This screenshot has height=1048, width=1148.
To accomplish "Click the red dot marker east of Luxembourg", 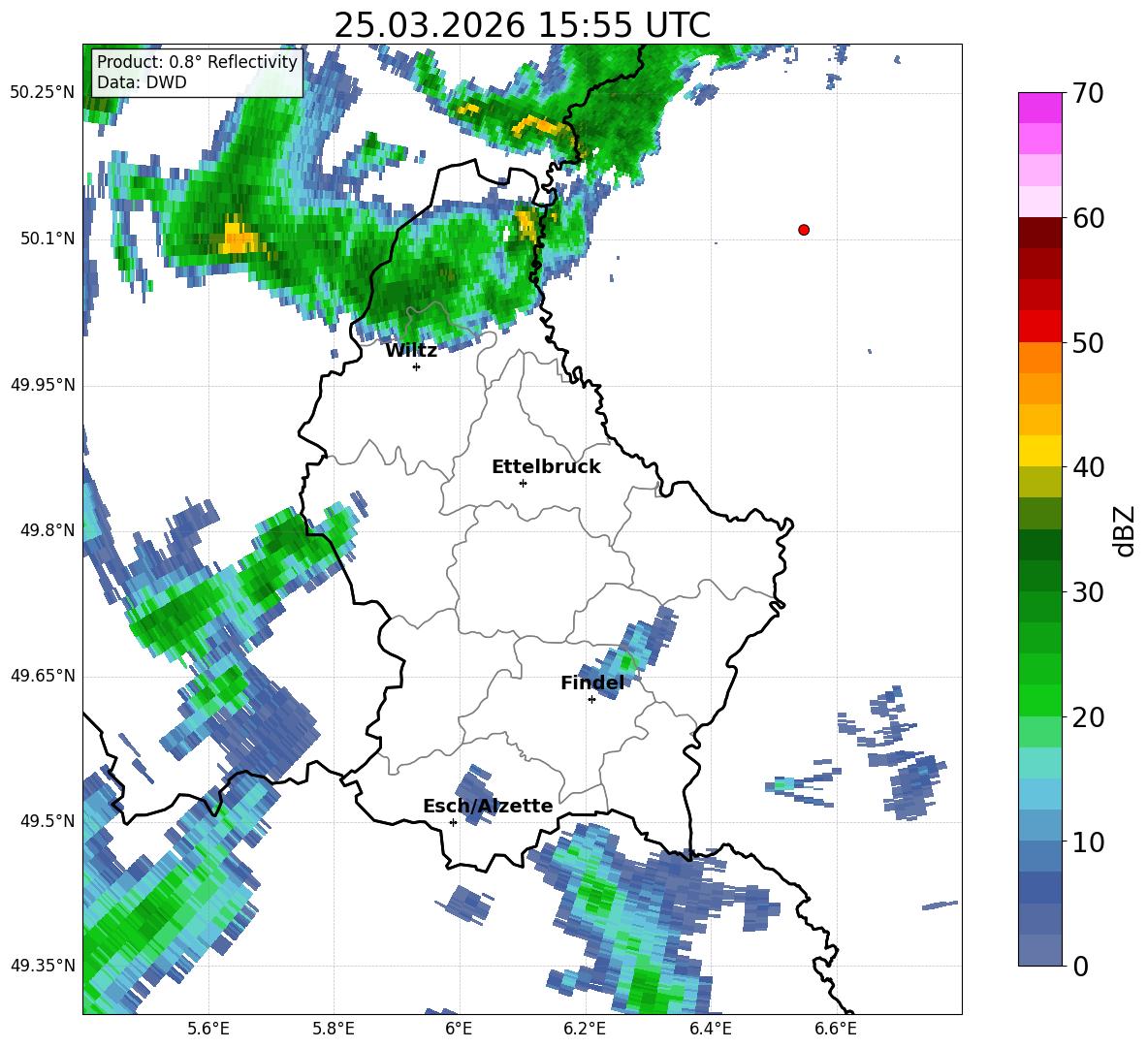I will [803, 230].
